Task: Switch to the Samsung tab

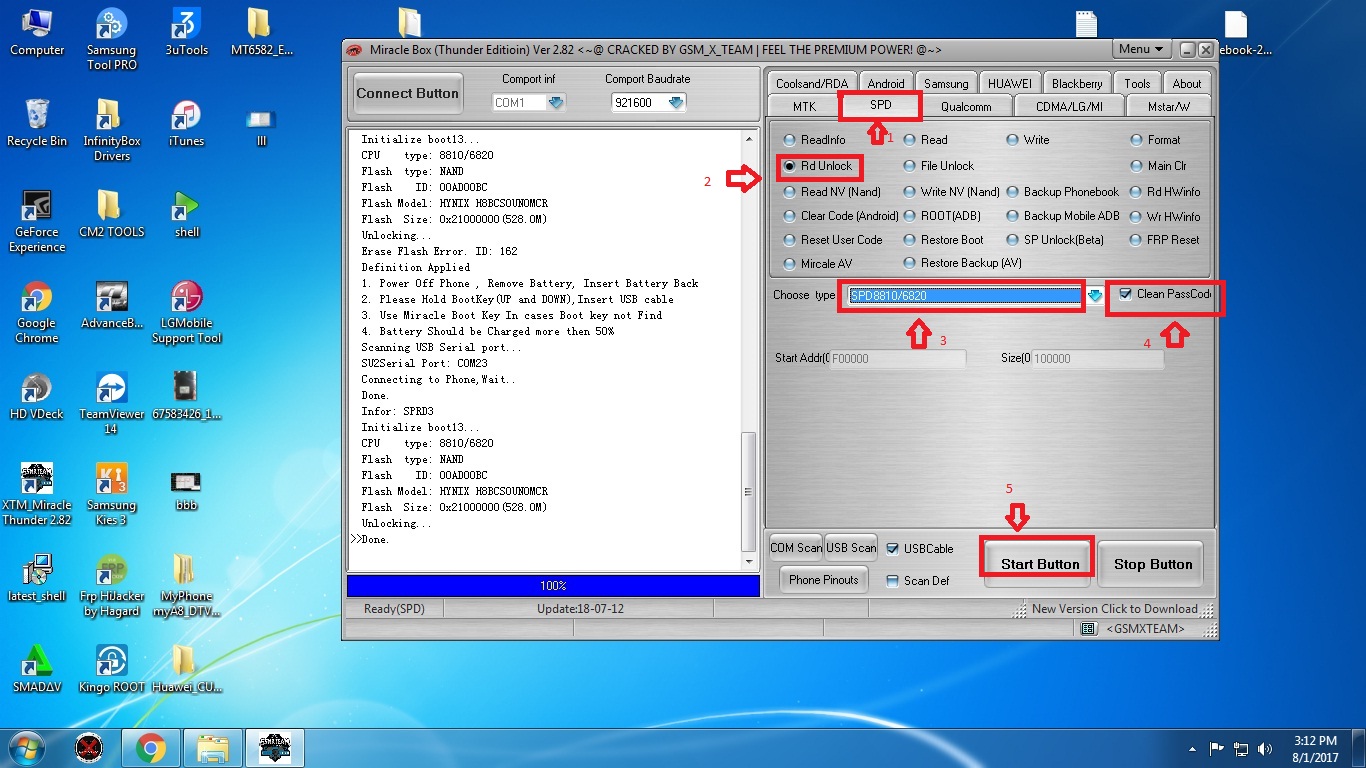Action: (x=946, y=84)
